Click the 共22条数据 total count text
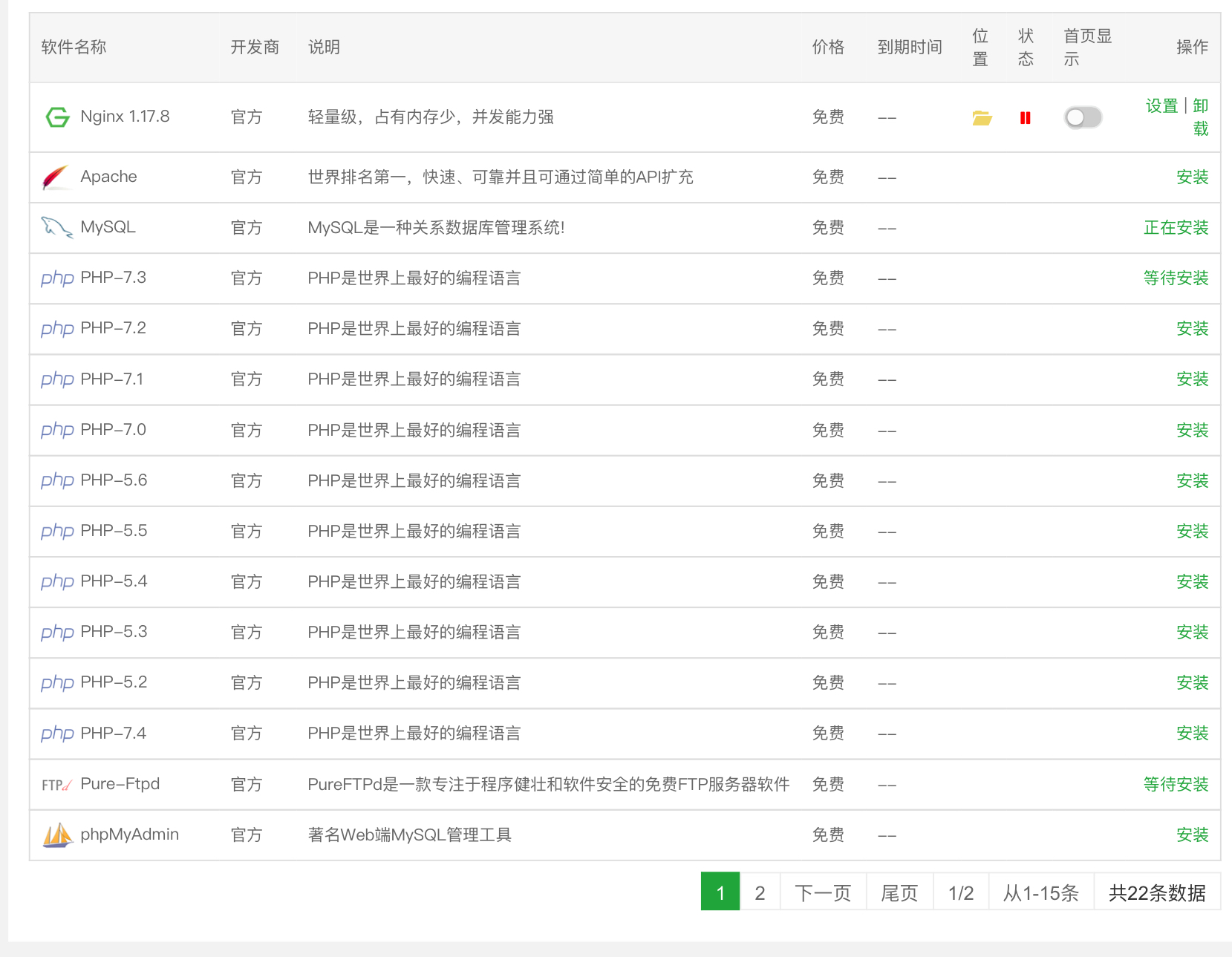 tap(1157, 892)
